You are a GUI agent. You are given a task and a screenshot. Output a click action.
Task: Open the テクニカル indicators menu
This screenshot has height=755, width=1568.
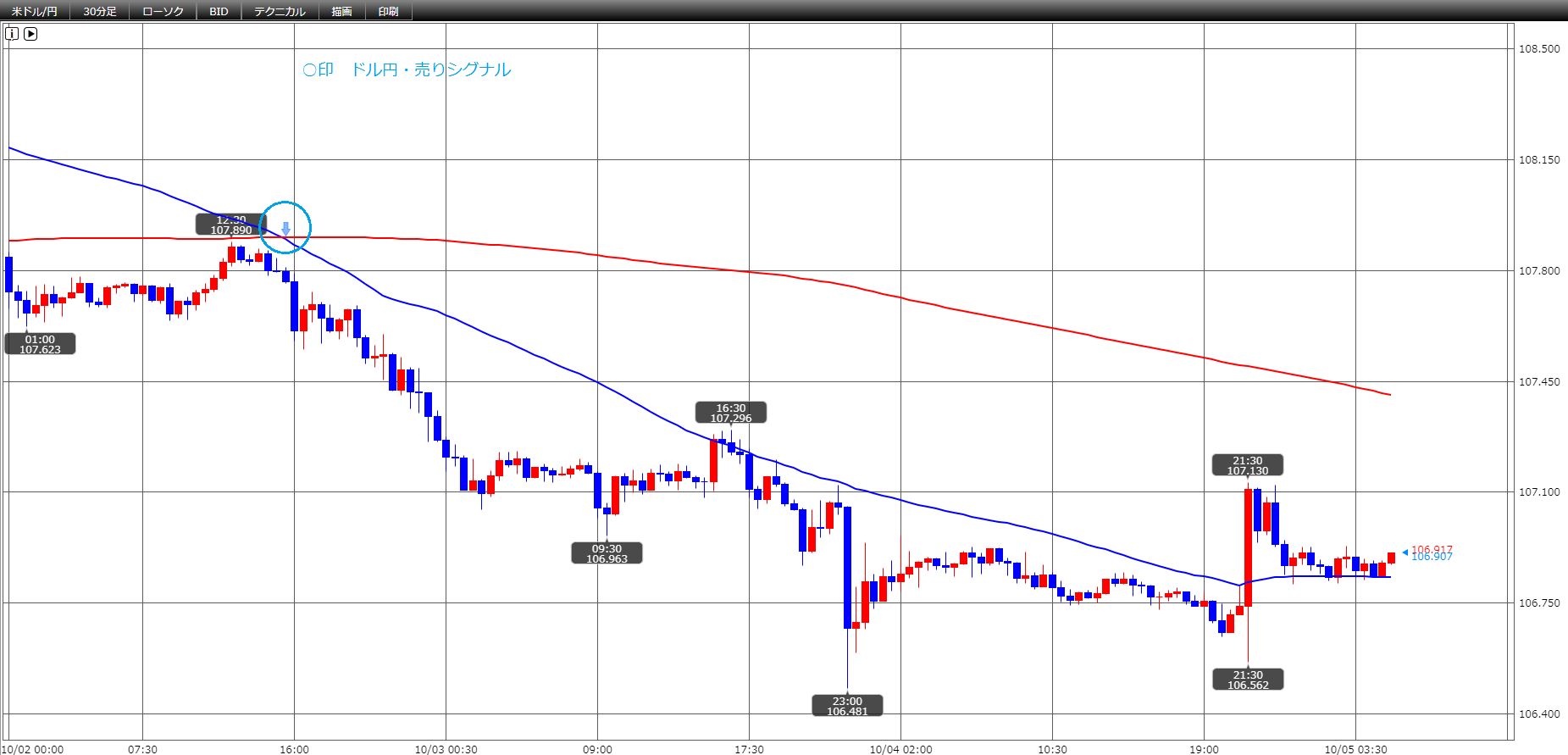tap(280, 11)
